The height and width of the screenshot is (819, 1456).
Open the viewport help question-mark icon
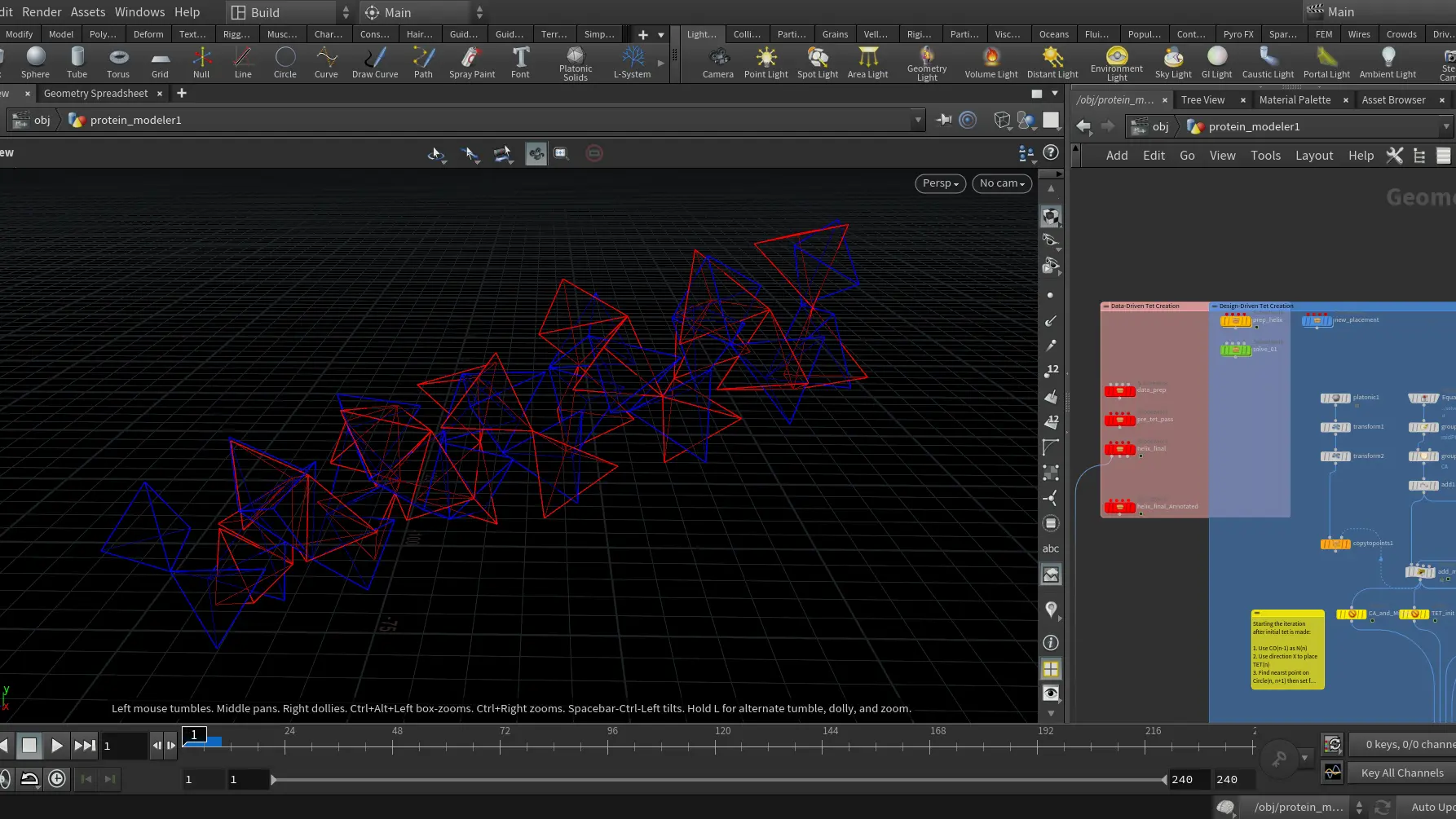(1052, 152)
